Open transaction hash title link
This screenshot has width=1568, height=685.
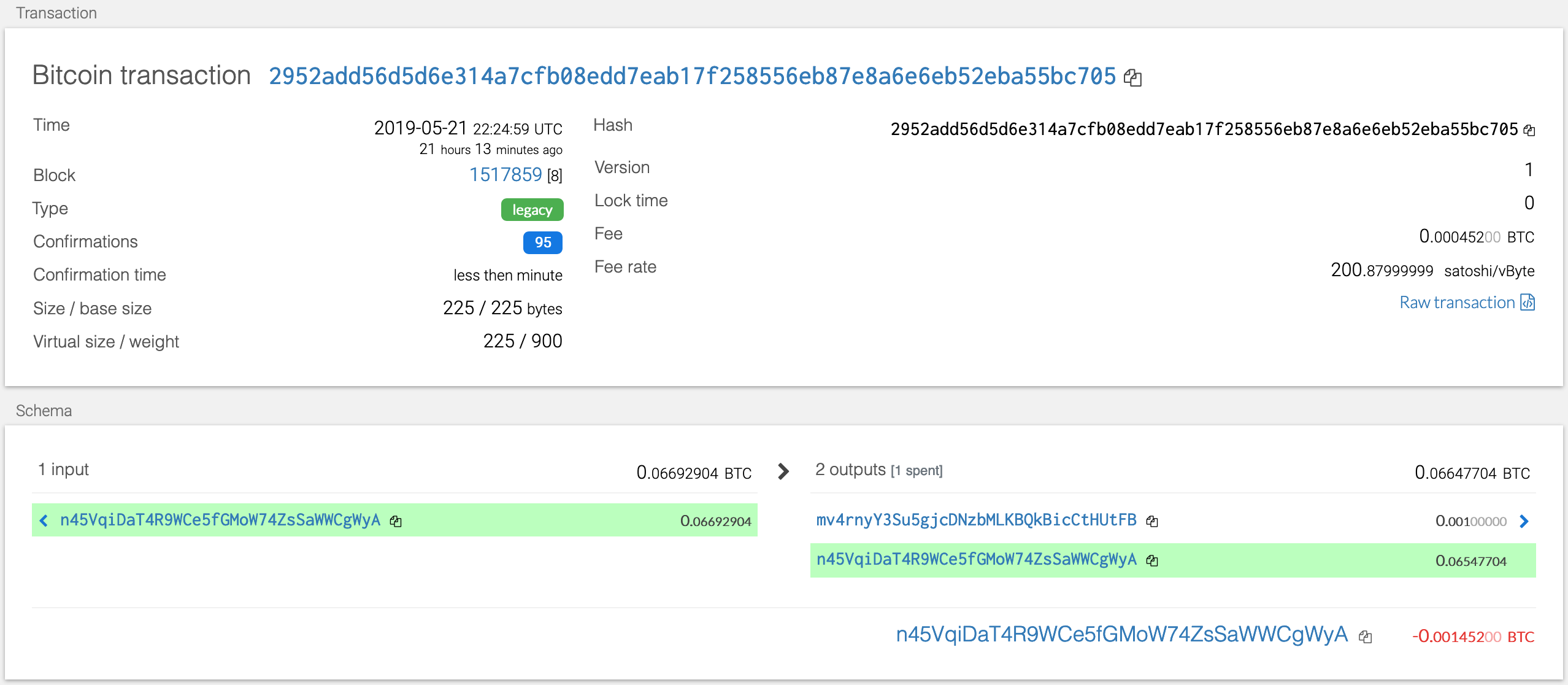pos(692,76)
